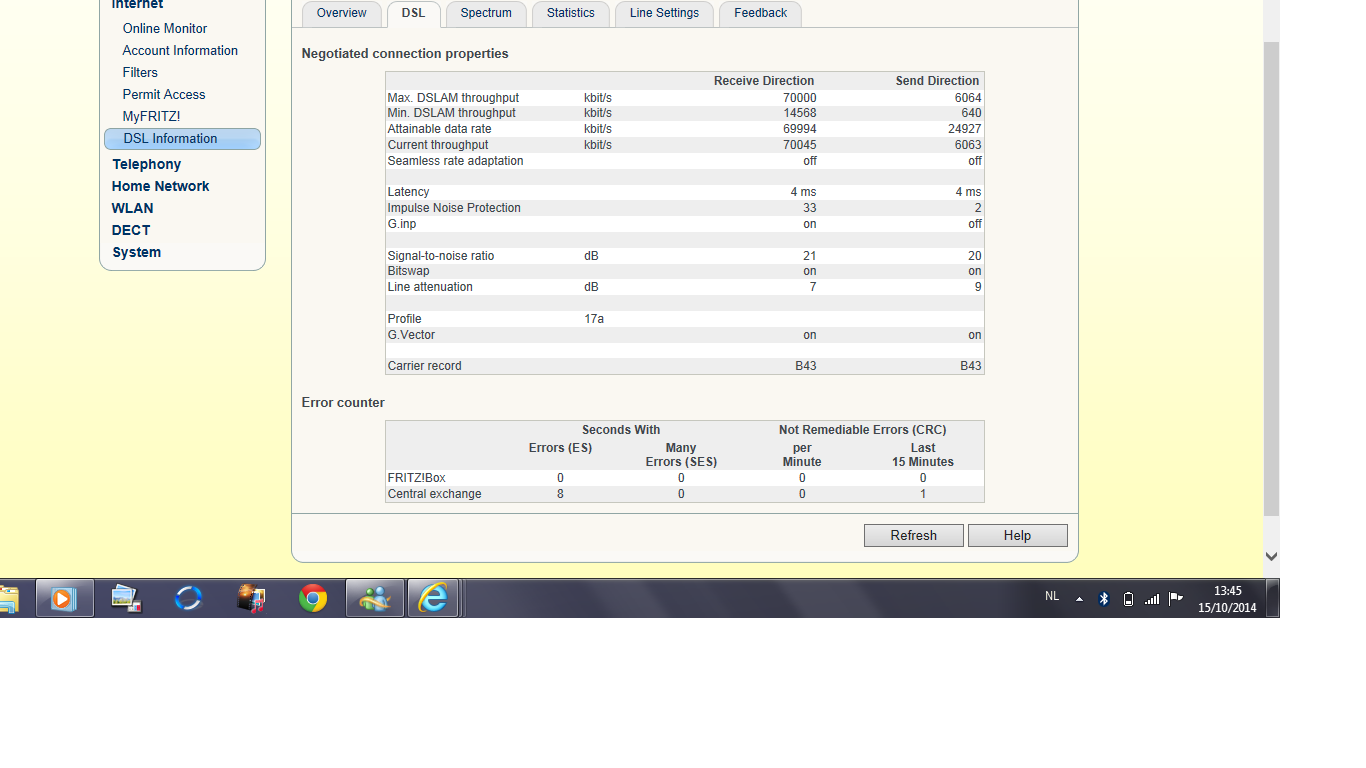Check the battery status tray icon

pos(1128,598)
